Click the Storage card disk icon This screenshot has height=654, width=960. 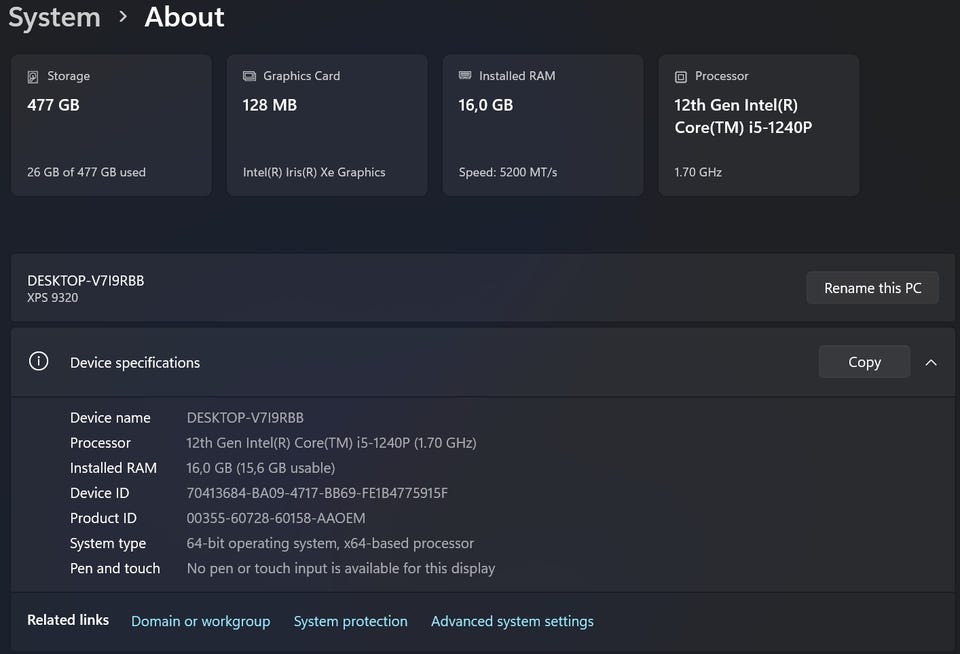tap(33, 77)
